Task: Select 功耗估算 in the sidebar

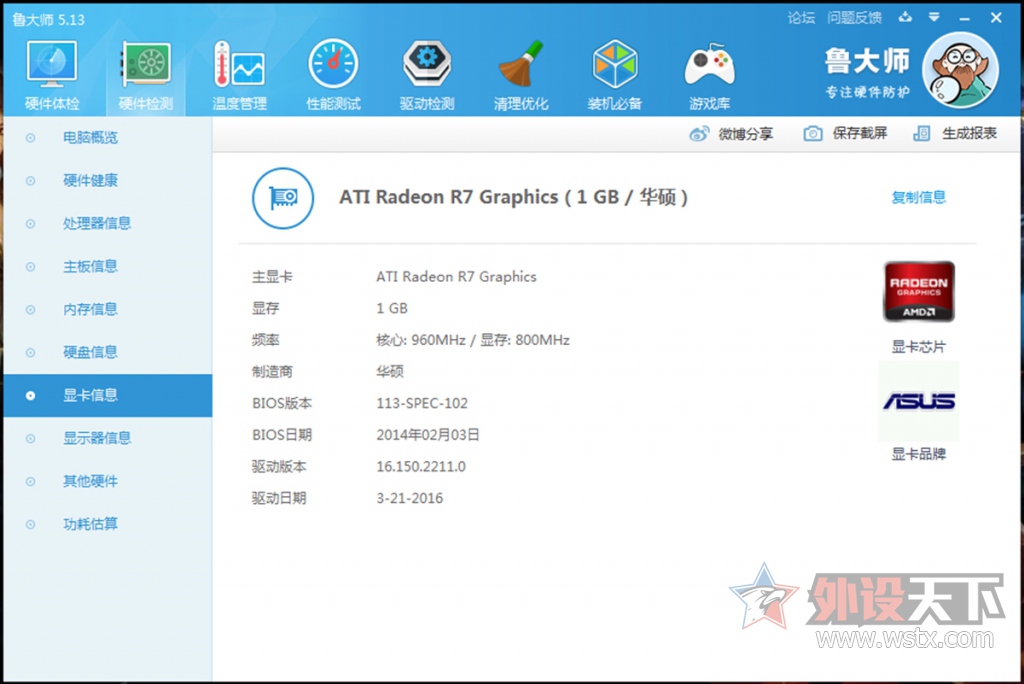Action: (108, 524)
